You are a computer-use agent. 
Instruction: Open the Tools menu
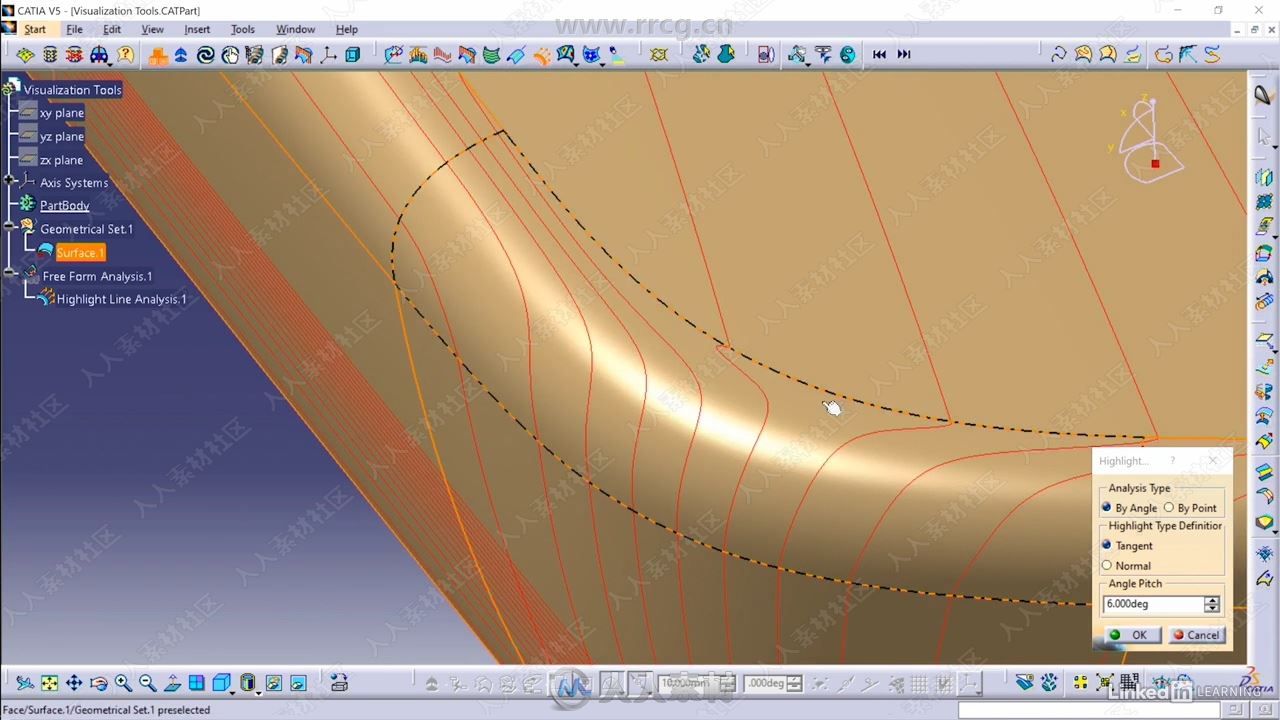[x=243, y=29]
